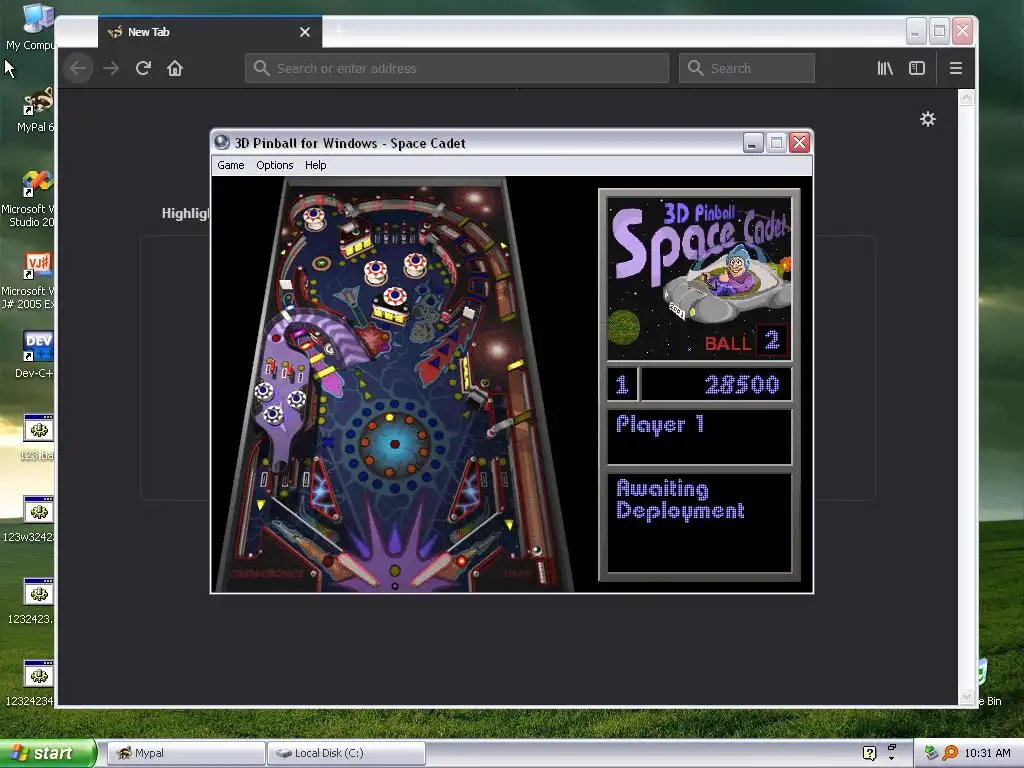The image size is (1024, 768).
Task: Select the New Tab browser tab
Action: coord(210,32)
